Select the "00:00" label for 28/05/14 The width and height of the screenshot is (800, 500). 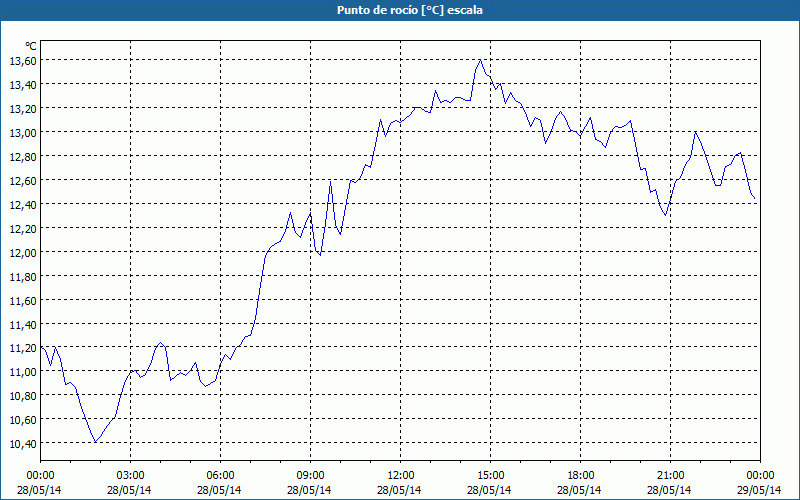(40, 475)
